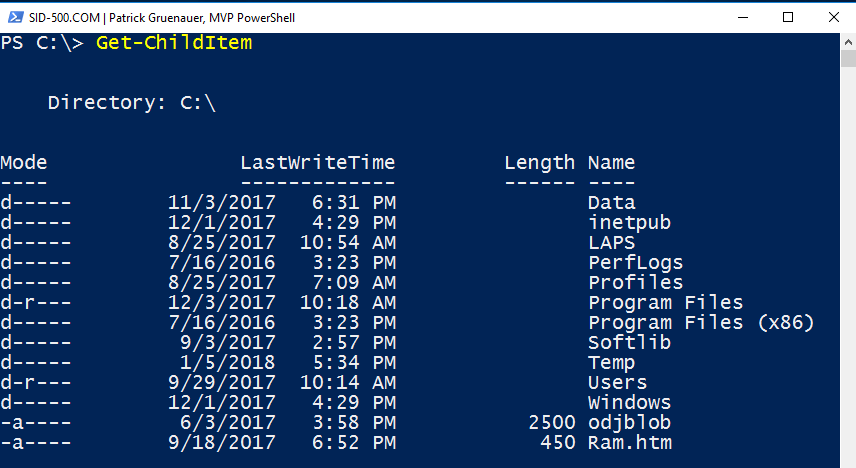Click the Directory: C:\ line
Image resolution: width=856 pixels, height=468 pixels.
pos(132,102)
